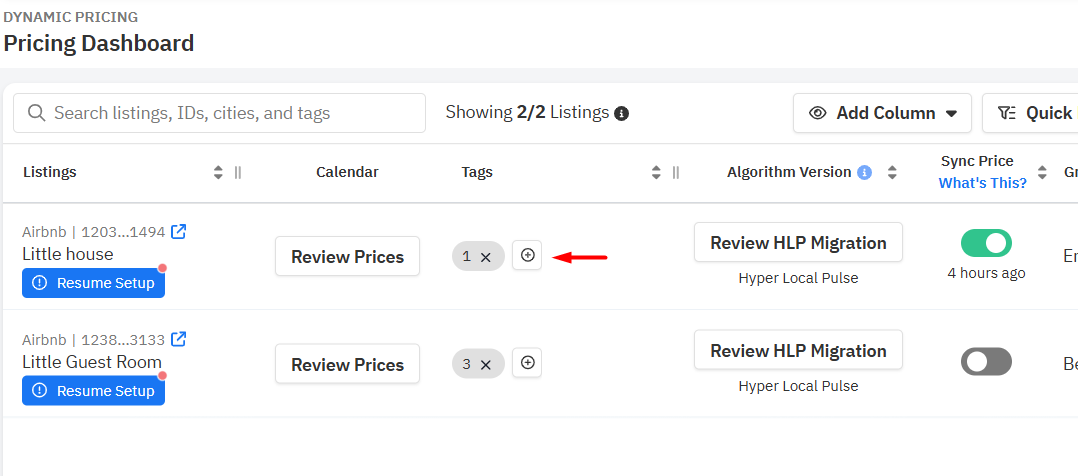Image resolution: width=1078 pixels, height=476 pixels.
Task: Add a tag to Little Guest Room
Action: (x=527, y=364)
